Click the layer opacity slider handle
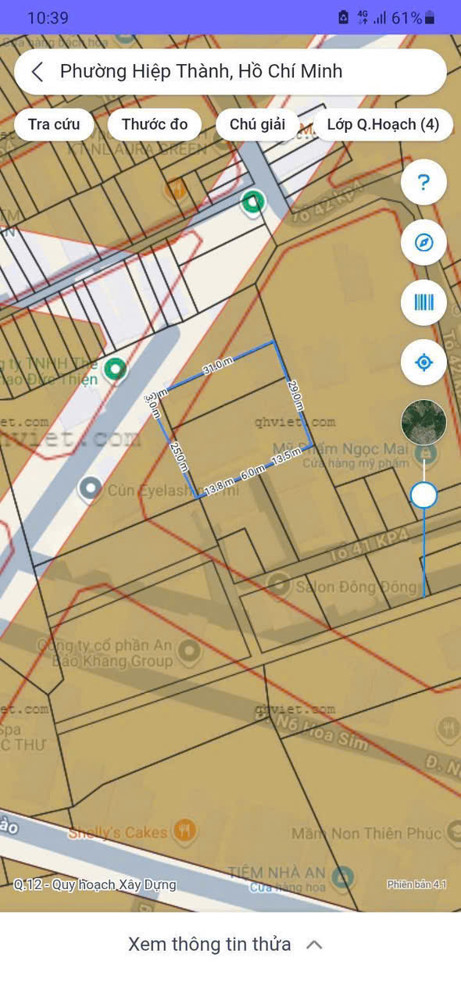The height and width of the screenshot is (1000, 461). [423, 495]
